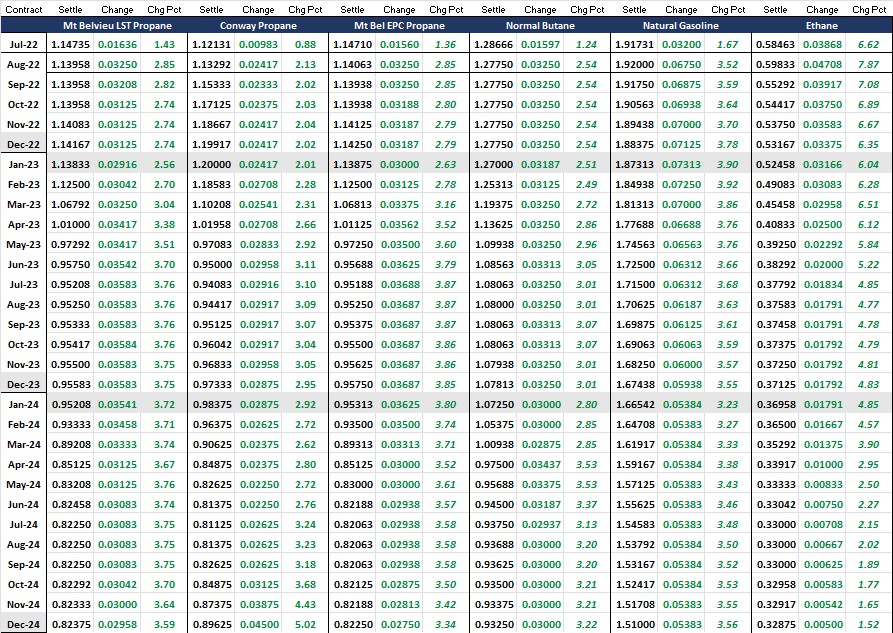Click Dec-24 Natural Gasoline settle 1.51000

(x=634, y=624)
